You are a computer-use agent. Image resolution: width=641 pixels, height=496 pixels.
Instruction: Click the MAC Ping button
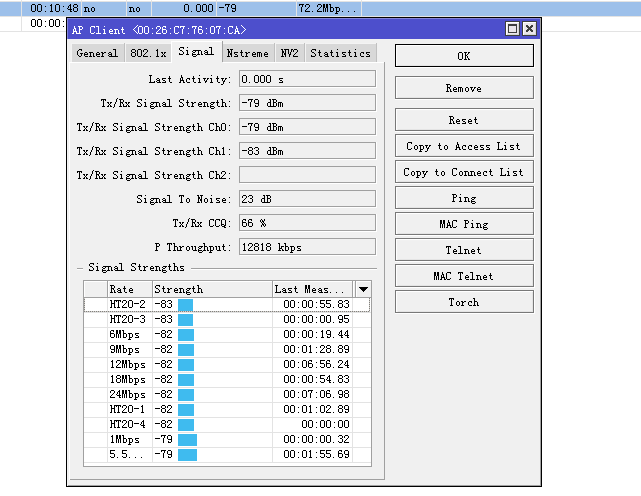point(464,224)
